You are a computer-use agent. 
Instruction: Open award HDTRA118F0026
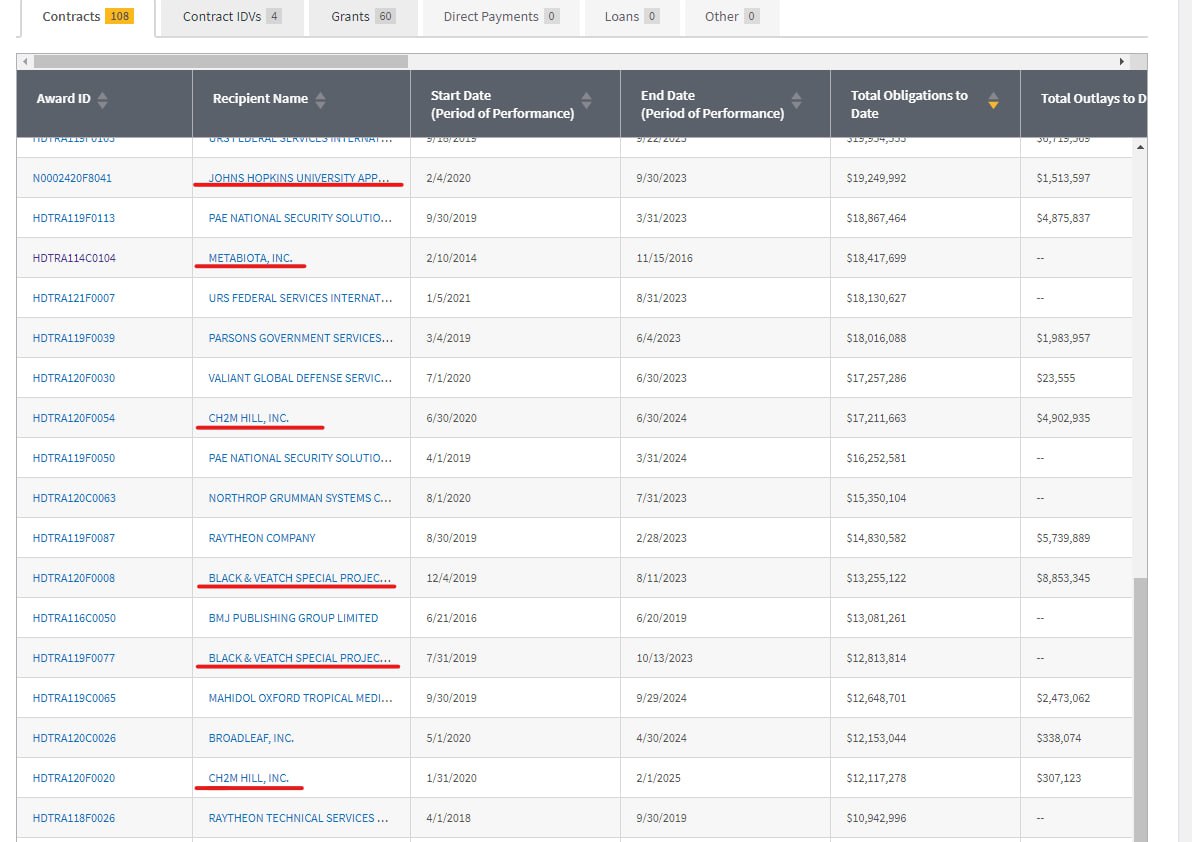(x=74, y=818)
